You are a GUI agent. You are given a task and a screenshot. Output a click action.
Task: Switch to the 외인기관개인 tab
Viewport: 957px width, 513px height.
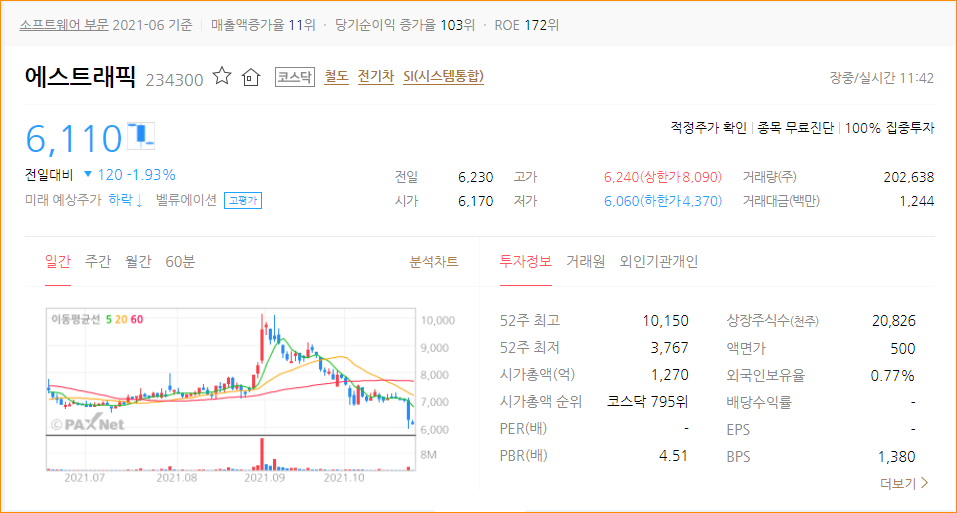tap(659, 262)
